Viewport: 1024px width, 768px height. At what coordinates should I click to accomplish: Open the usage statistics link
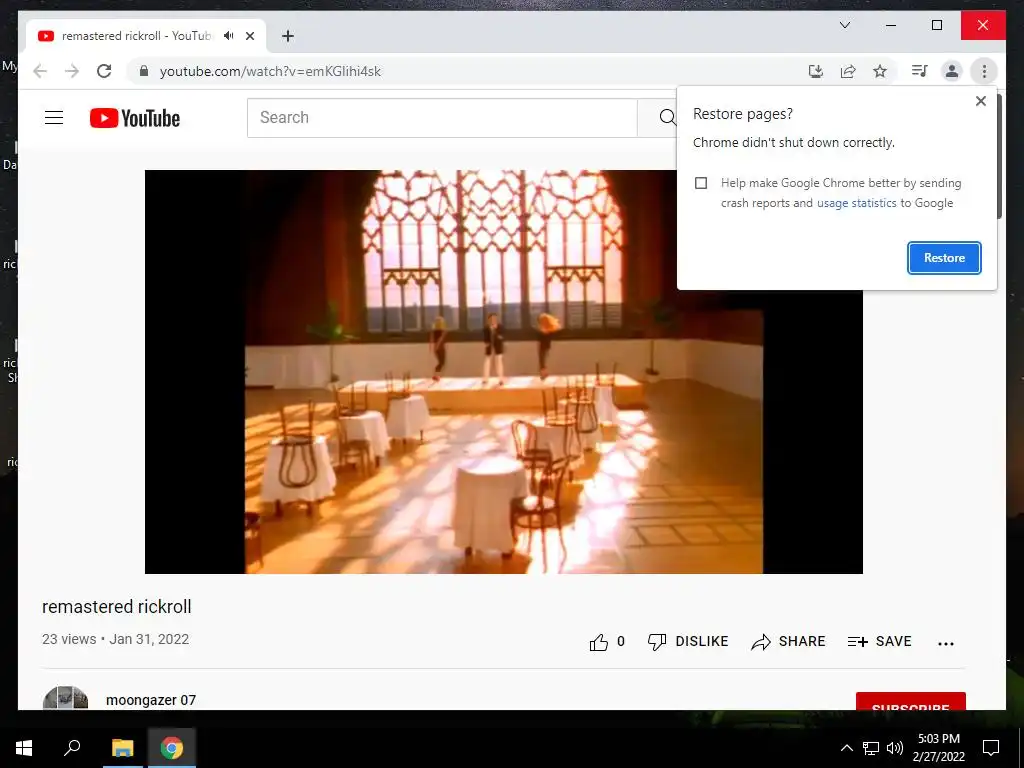point(856,203)
